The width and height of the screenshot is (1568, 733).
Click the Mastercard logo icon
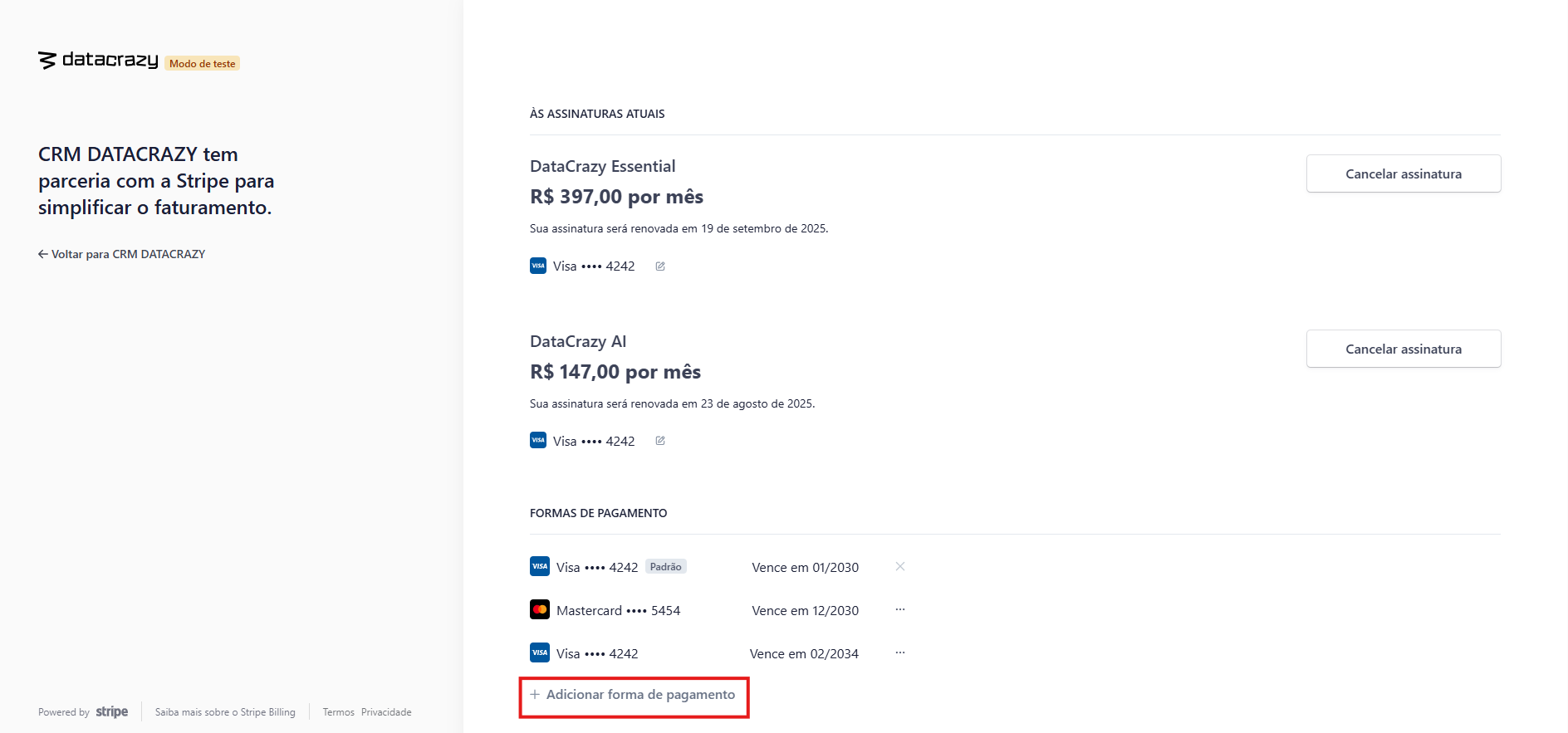540,609
